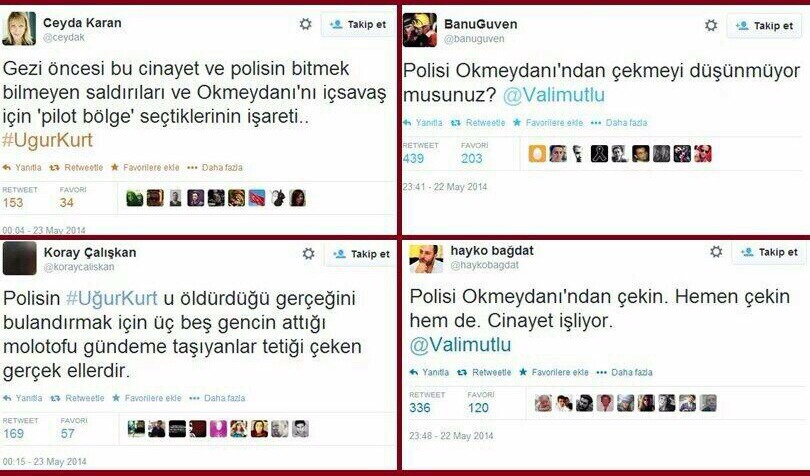810x476 pixels.
Task: Follow hayko bağdat with Takip et
Action: coord(770,252)
